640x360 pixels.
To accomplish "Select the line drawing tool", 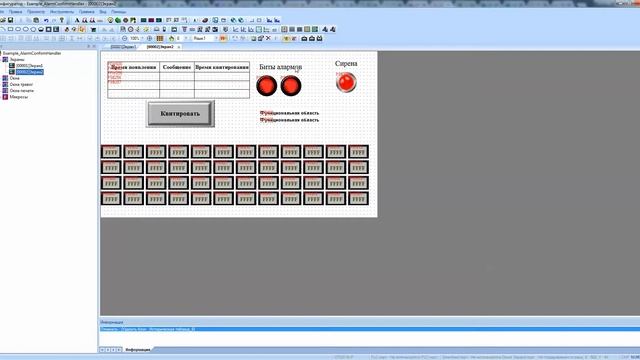I will (3, 29).
